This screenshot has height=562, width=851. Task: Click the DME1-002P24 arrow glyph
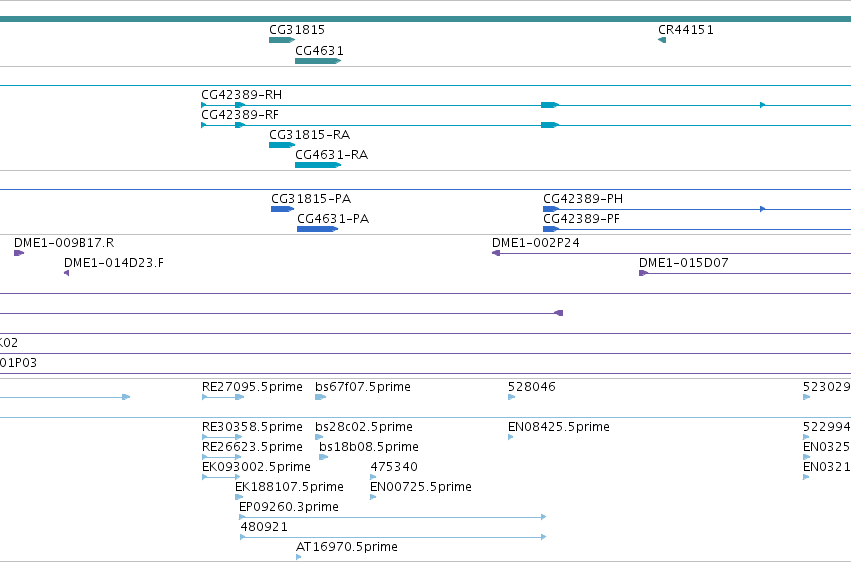496,253
